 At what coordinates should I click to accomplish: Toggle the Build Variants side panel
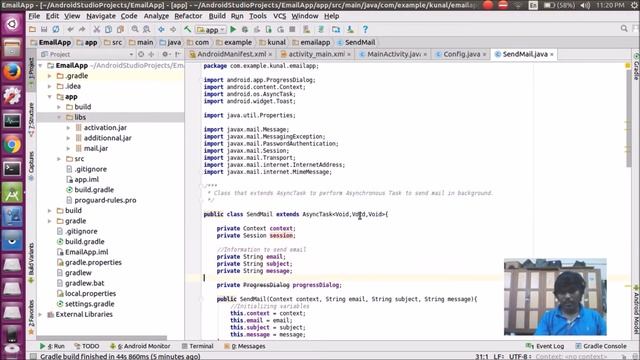pyautogui.click(x=31, y=262)
